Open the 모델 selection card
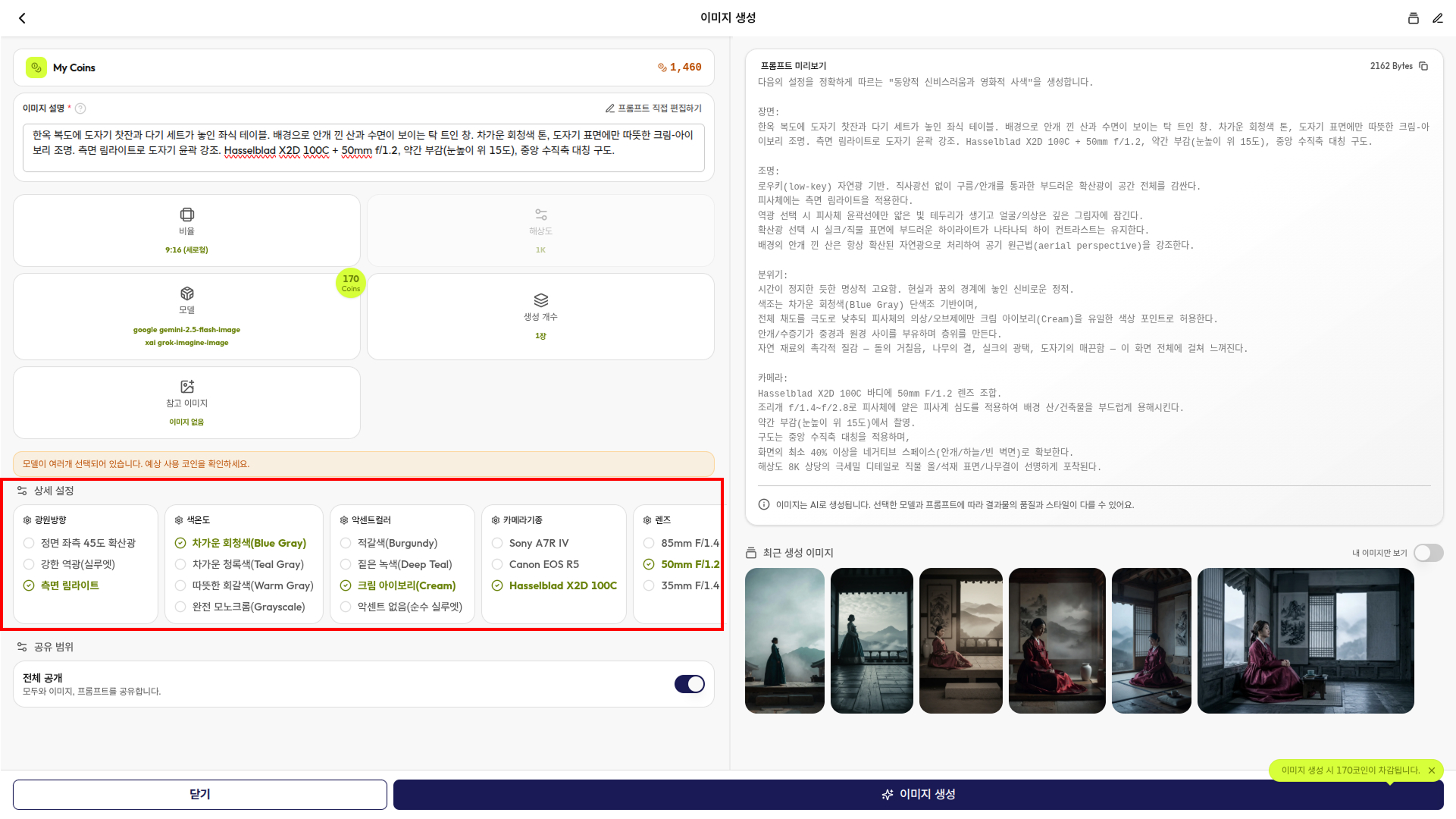 186,316
